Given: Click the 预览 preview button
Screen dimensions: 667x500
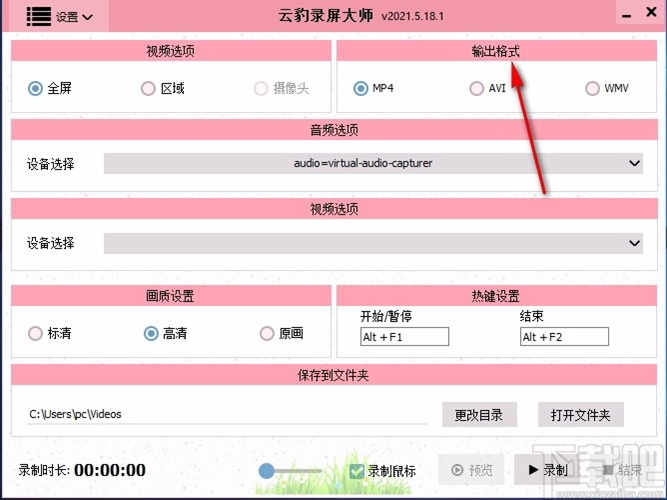Looking at the screenshot, I should 472,470.
